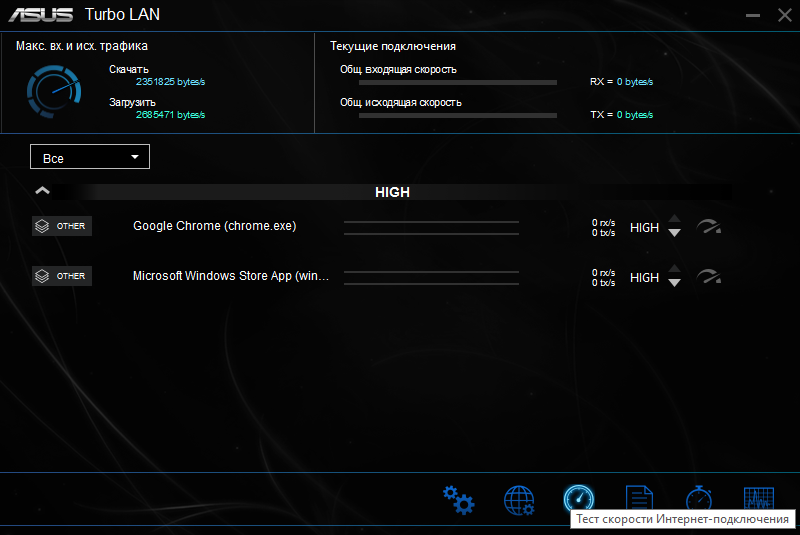Click the speed limiter icon for Google Chrome

pyautogui.click(x=709, y=226)
